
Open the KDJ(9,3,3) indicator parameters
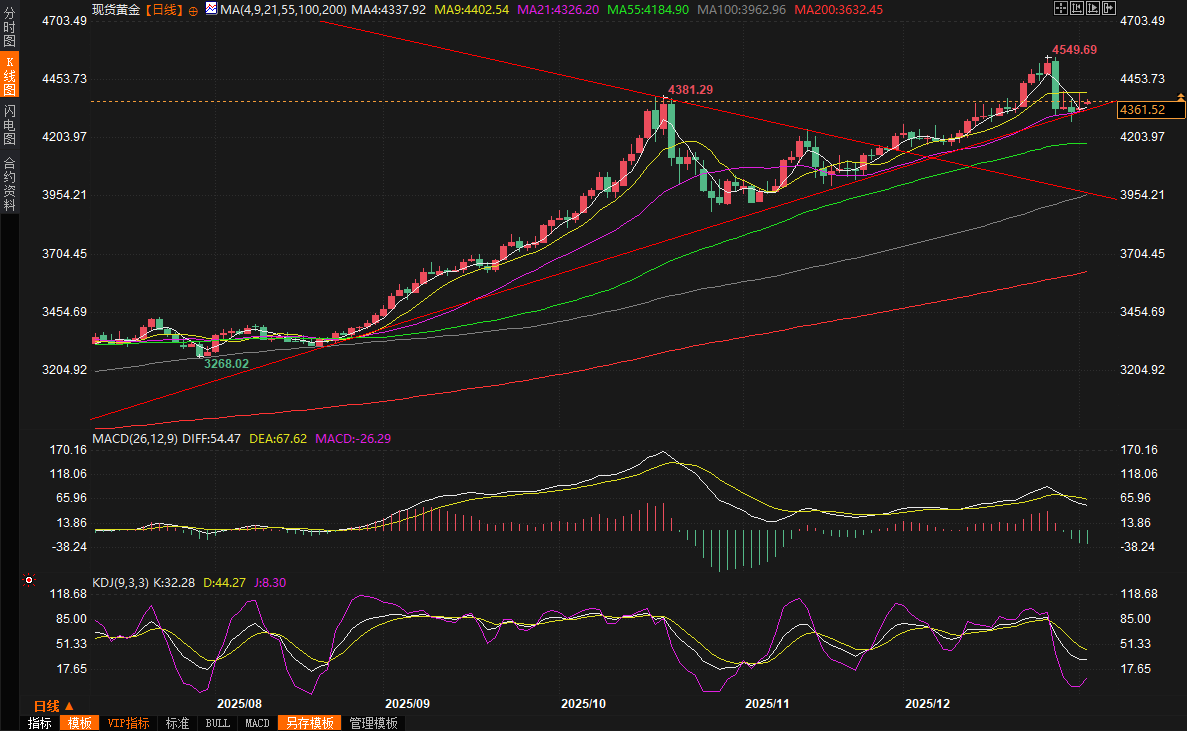click(x=119, y=581)
